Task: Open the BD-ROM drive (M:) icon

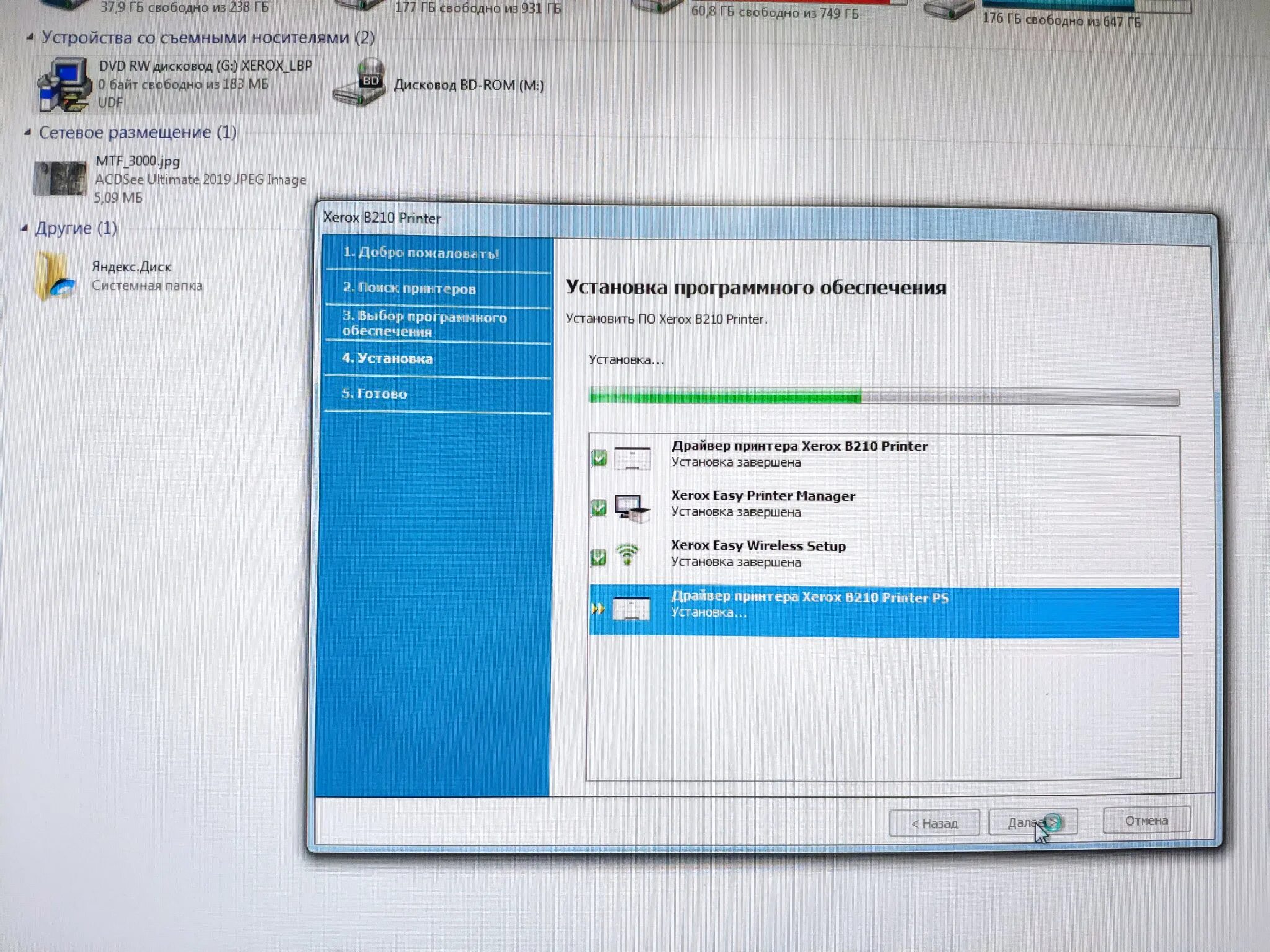Action: pos(359,82)
